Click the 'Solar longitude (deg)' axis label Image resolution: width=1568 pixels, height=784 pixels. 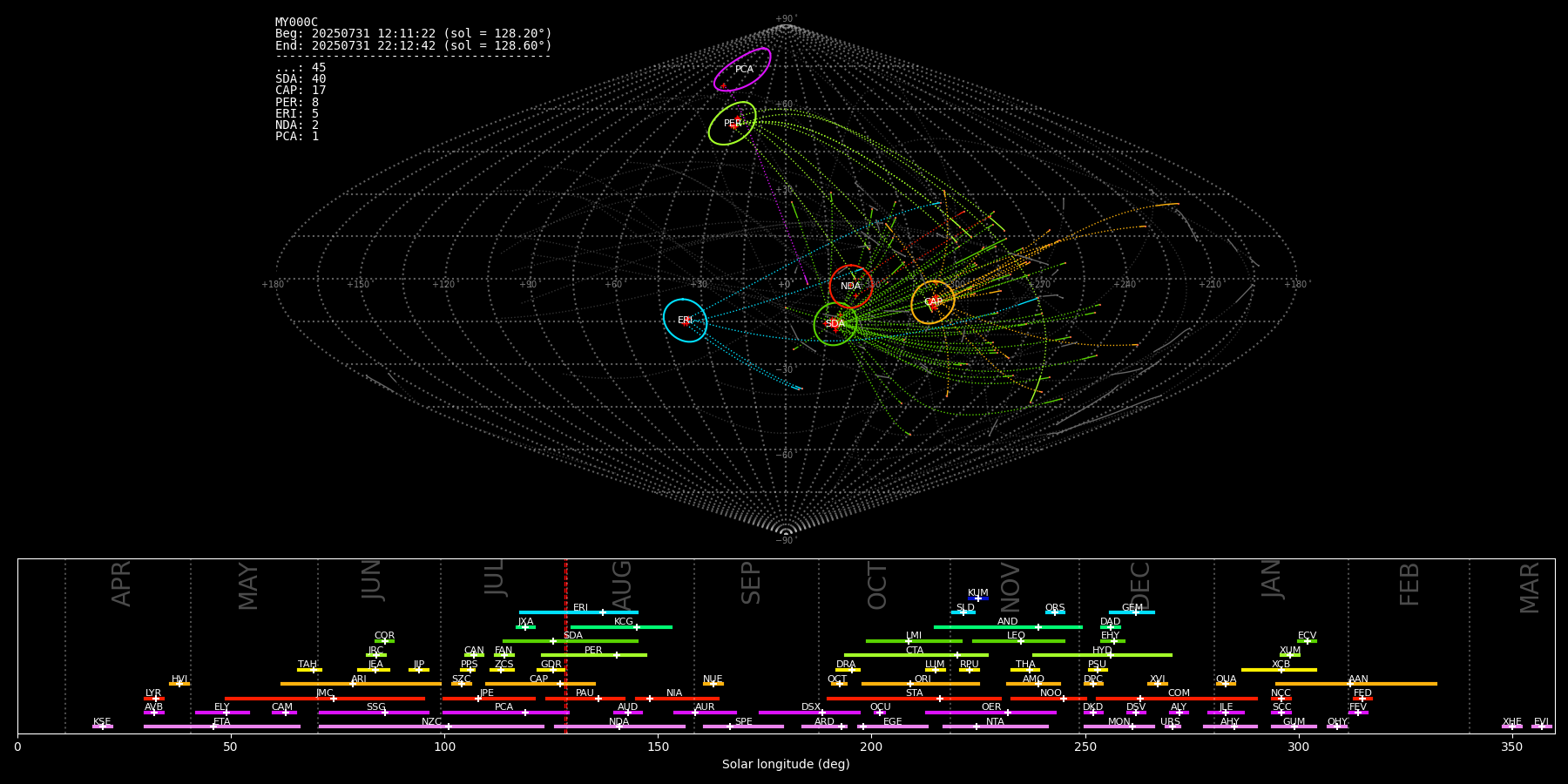click(786, 765)
